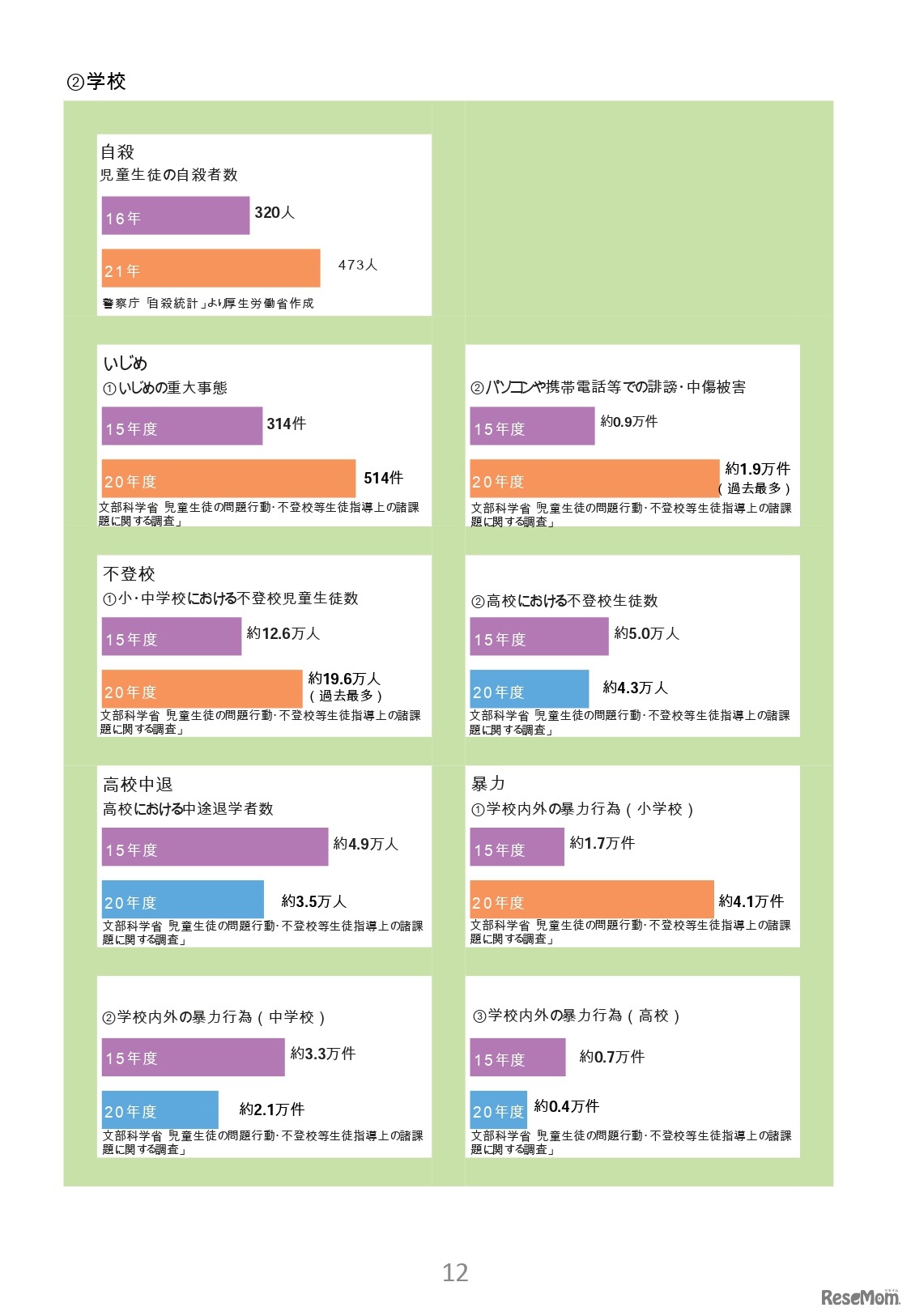Click the blue bar beside 約4.3万人
Viewport: 911px width, 1316px height.
529,690
